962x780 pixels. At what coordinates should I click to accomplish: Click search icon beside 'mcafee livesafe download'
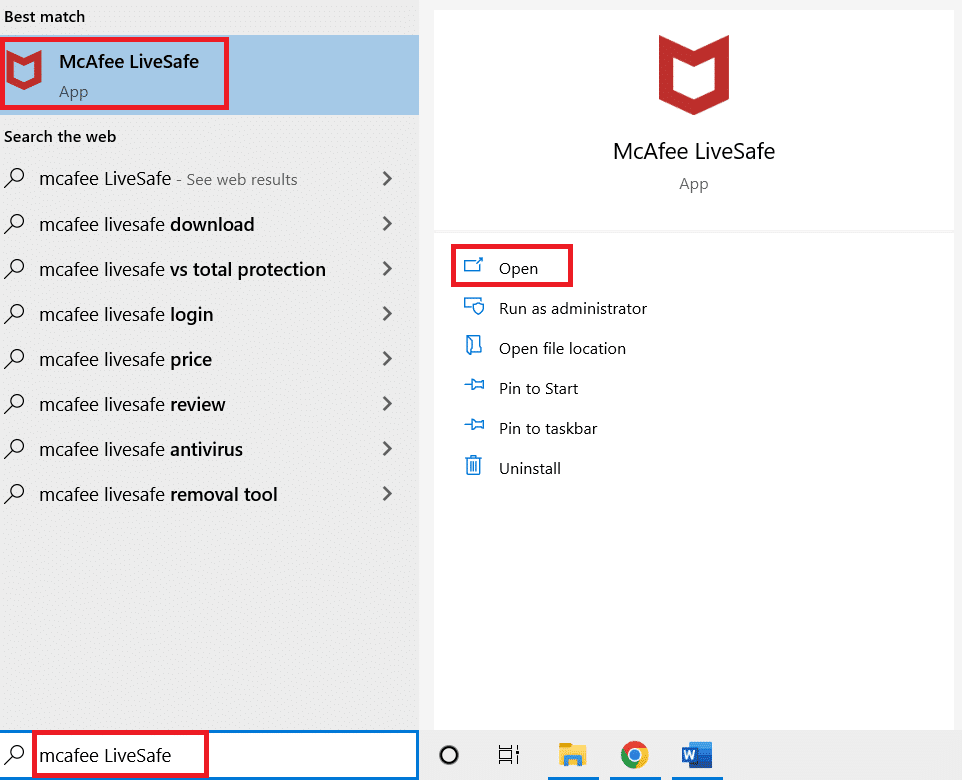(x=14, y=224)
